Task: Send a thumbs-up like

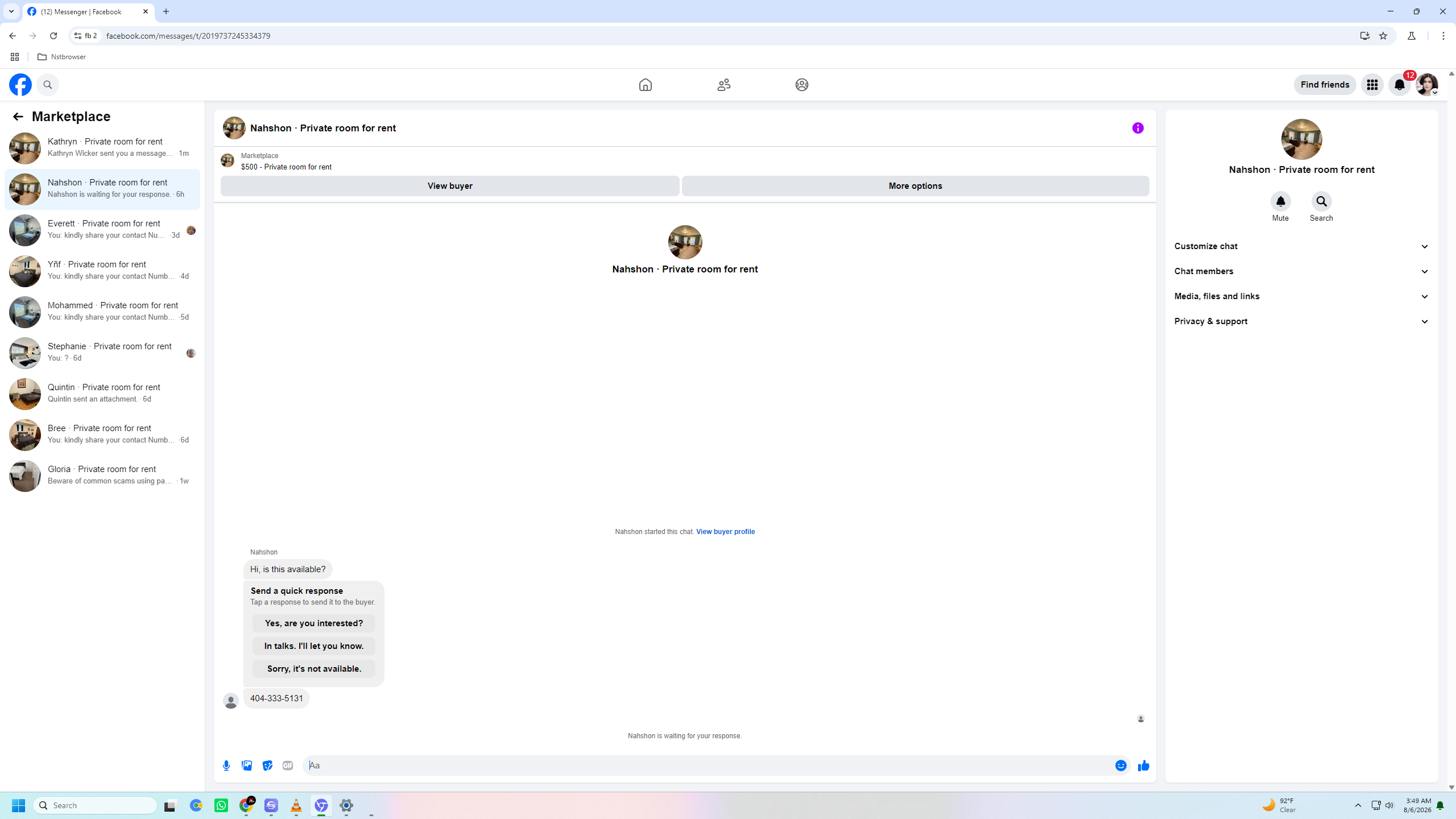Action: (x=1143, y=766)
